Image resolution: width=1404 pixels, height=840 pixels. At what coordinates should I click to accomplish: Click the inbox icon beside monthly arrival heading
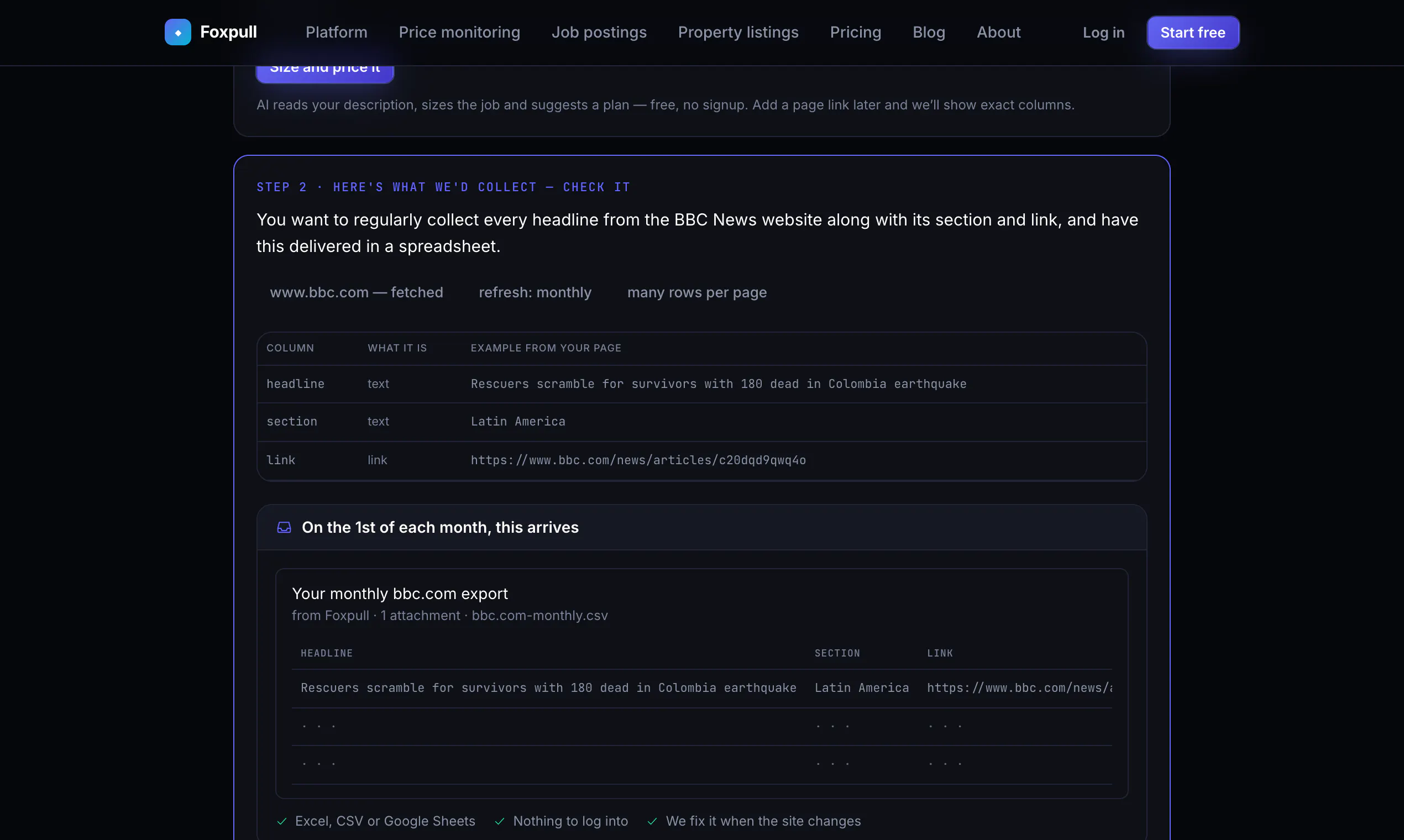click(284, 528)
